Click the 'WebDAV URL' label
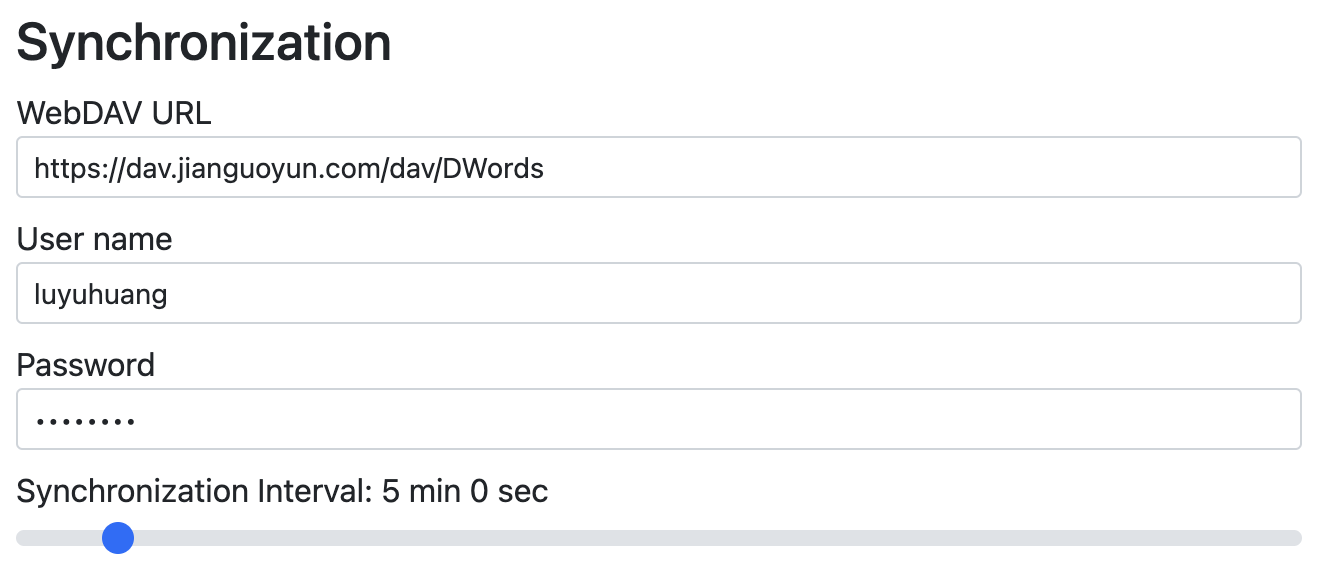This screenshot has width=1326, height=580. click(x=114, y=113)
